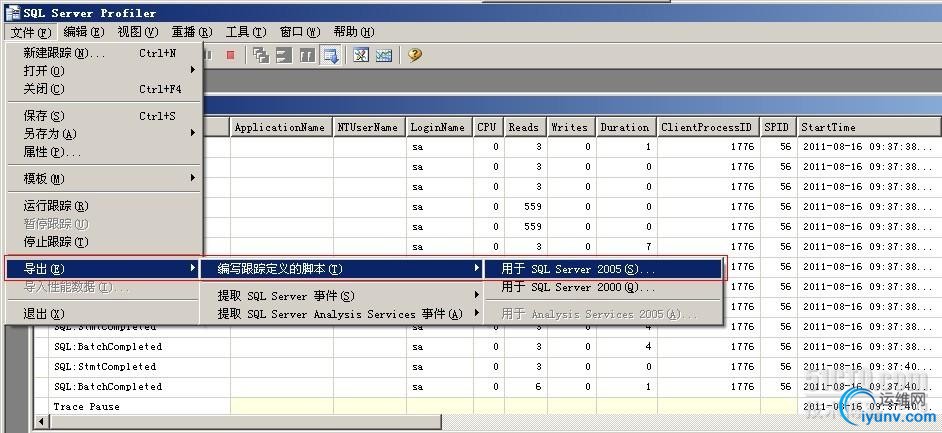Expand the 导出(E) submenu
This screenshot has width=942, height=433.
[x=103, y=269]
